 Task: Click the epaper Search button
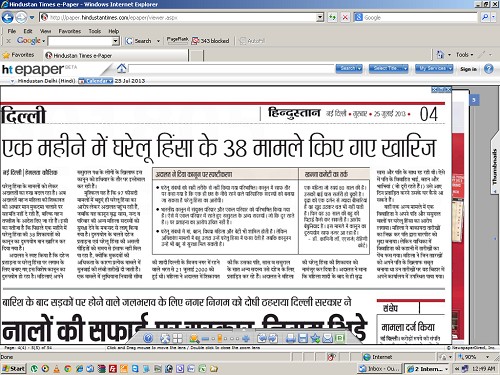coord(349,68)
